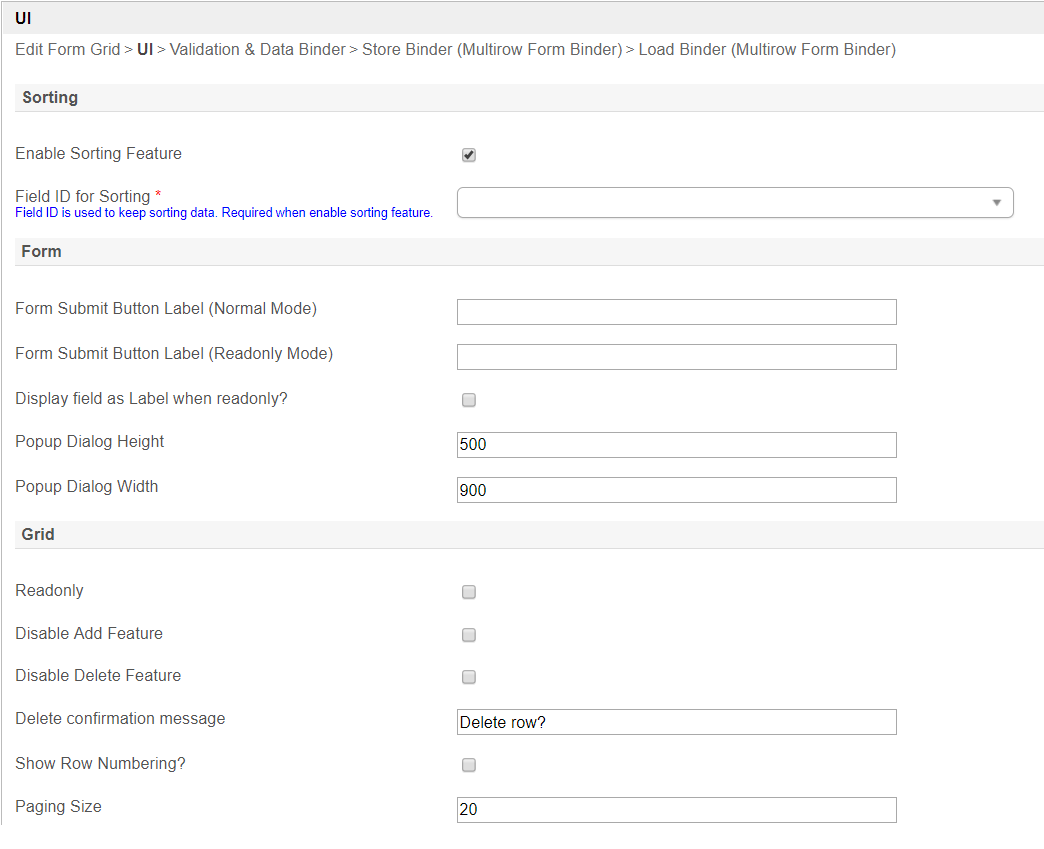Uncheck Enable Sorting Feature checkbox
Viewport: 1044px width, 849px height.
469,155
